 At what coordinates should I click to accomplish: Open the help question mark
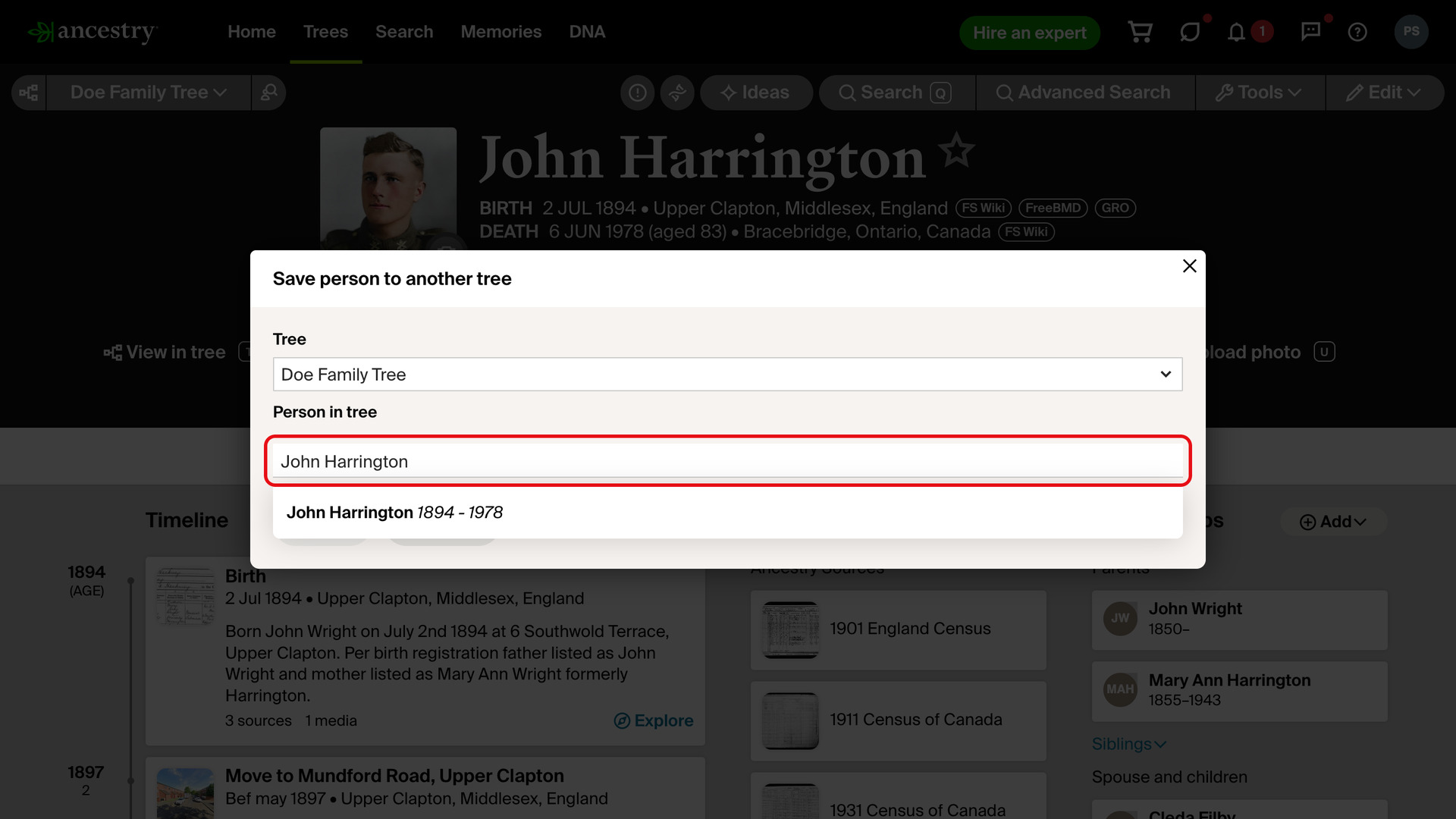[1357, 32]
